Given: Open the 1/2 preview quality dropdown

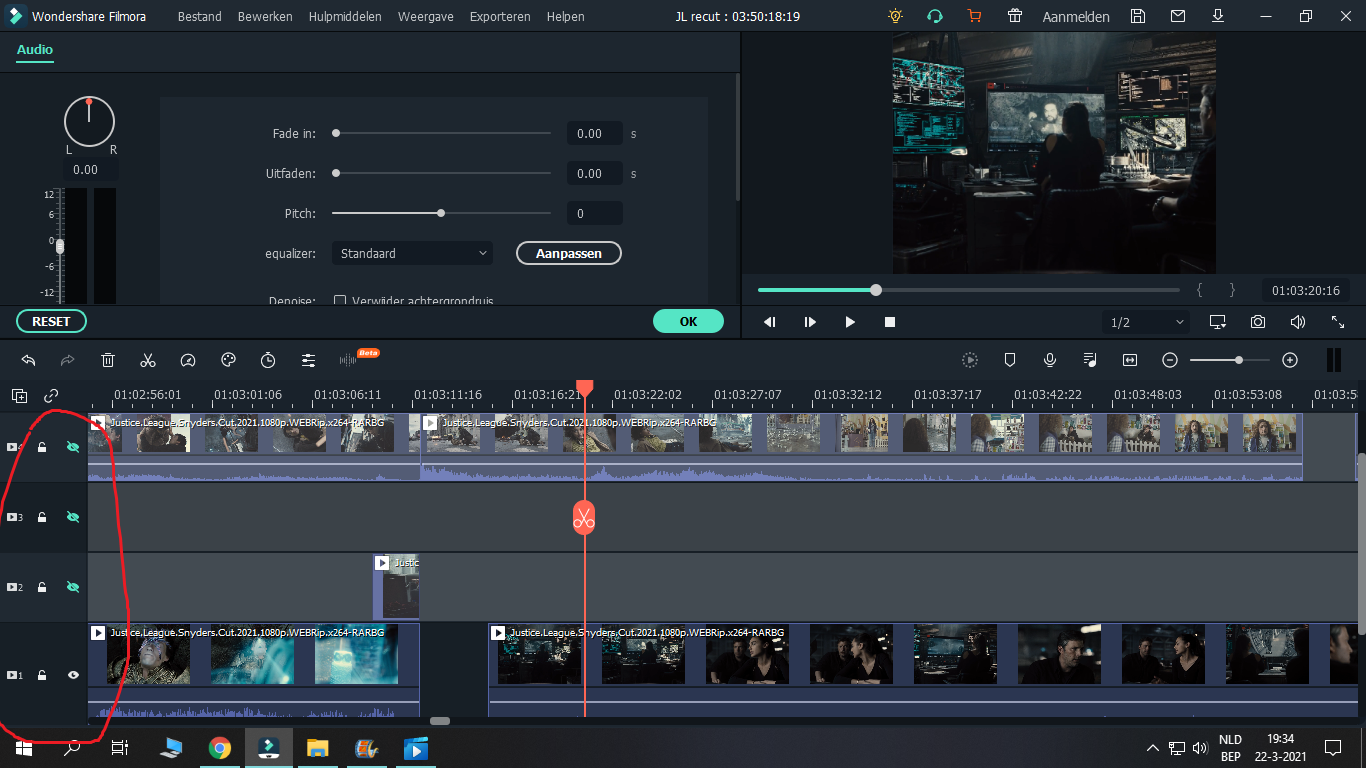Looking at the screenshot, I should (1147, 322).
